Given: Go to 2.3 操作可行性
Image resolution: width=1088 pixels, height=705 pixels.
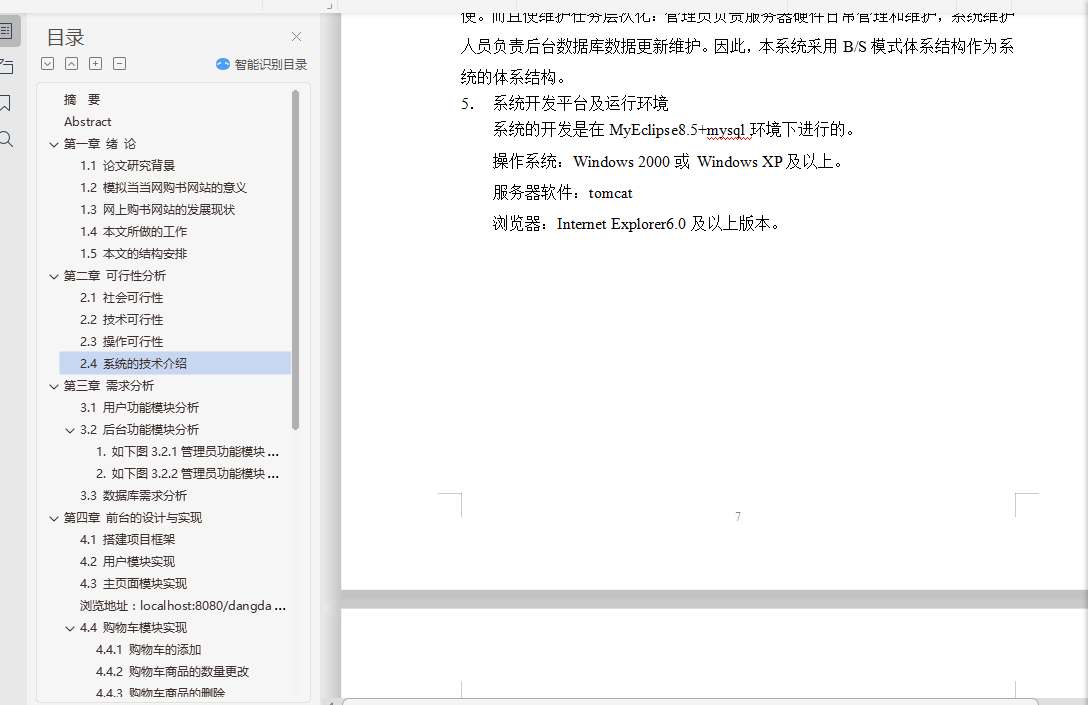Looking at the screenshot, I should pos(121,341).
